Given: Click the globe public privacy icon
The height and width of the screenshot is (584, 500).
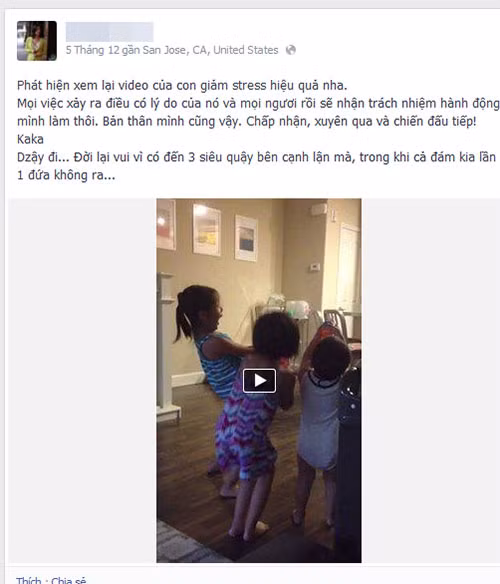Looking at the screenshot, I should point(291,50).
